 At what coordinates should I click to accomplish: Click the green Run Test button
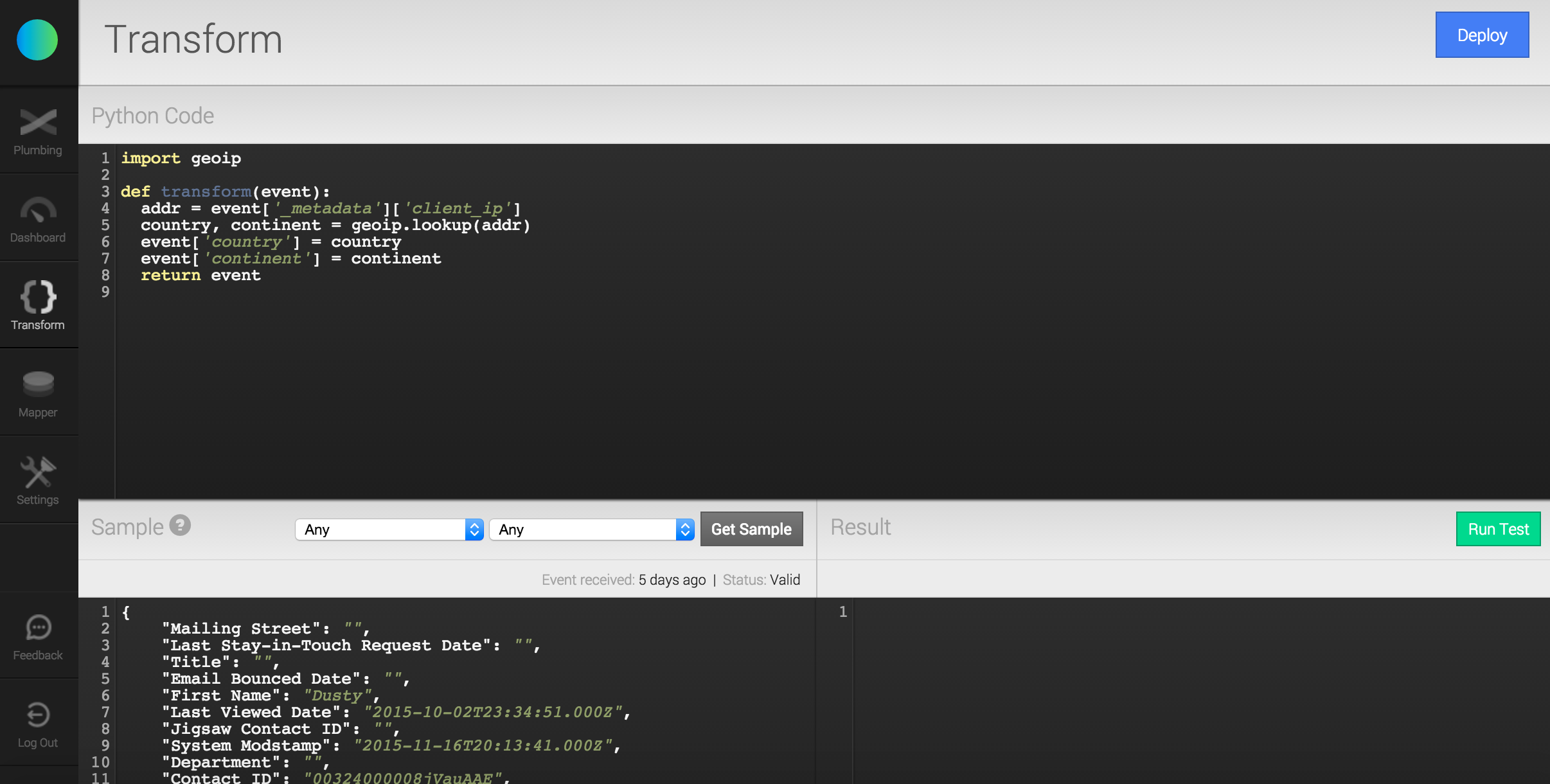1498,529
